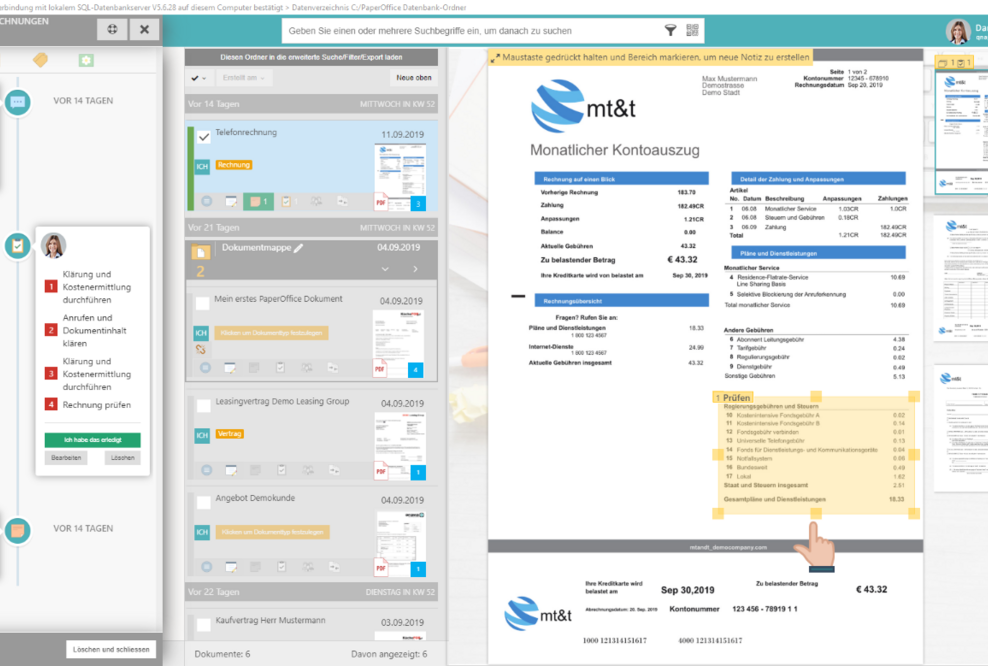Viewport: 988px width, 666px height.
Task: Open the Erstellt am sorting dropdown
Action: [x=243, y=78]
